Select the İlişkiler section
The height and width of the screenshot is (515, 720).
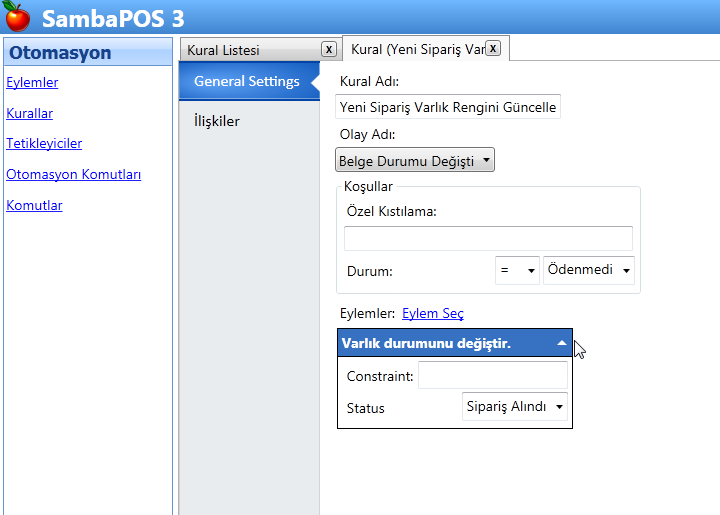[x=216, y=121]
